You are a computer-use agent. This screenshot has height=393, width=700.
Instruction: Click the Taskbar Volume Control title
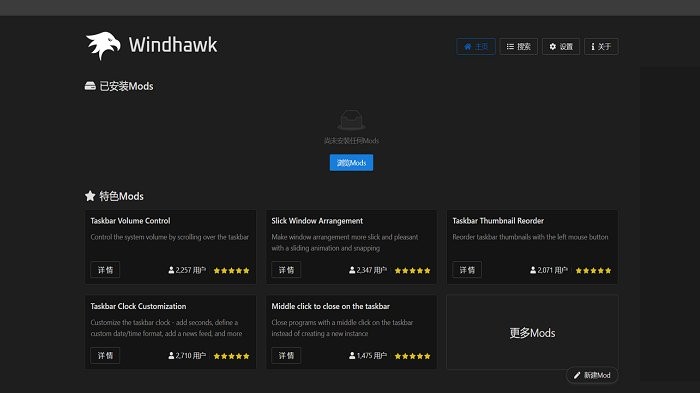tap(130, 221)
